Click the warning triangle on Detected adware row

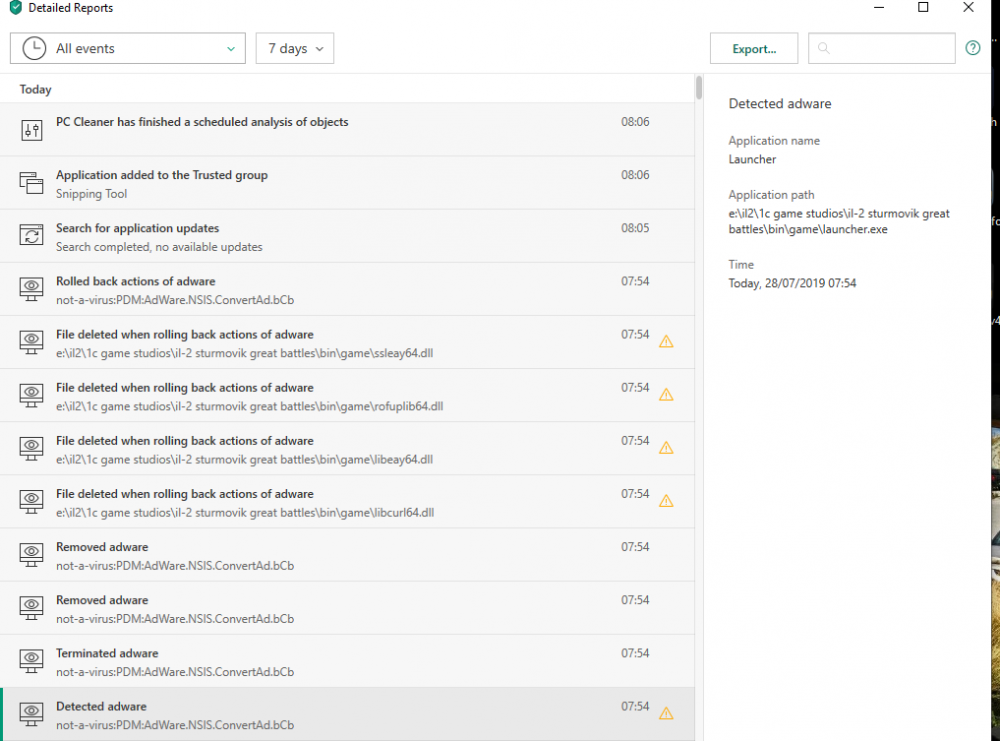(666, 713)
